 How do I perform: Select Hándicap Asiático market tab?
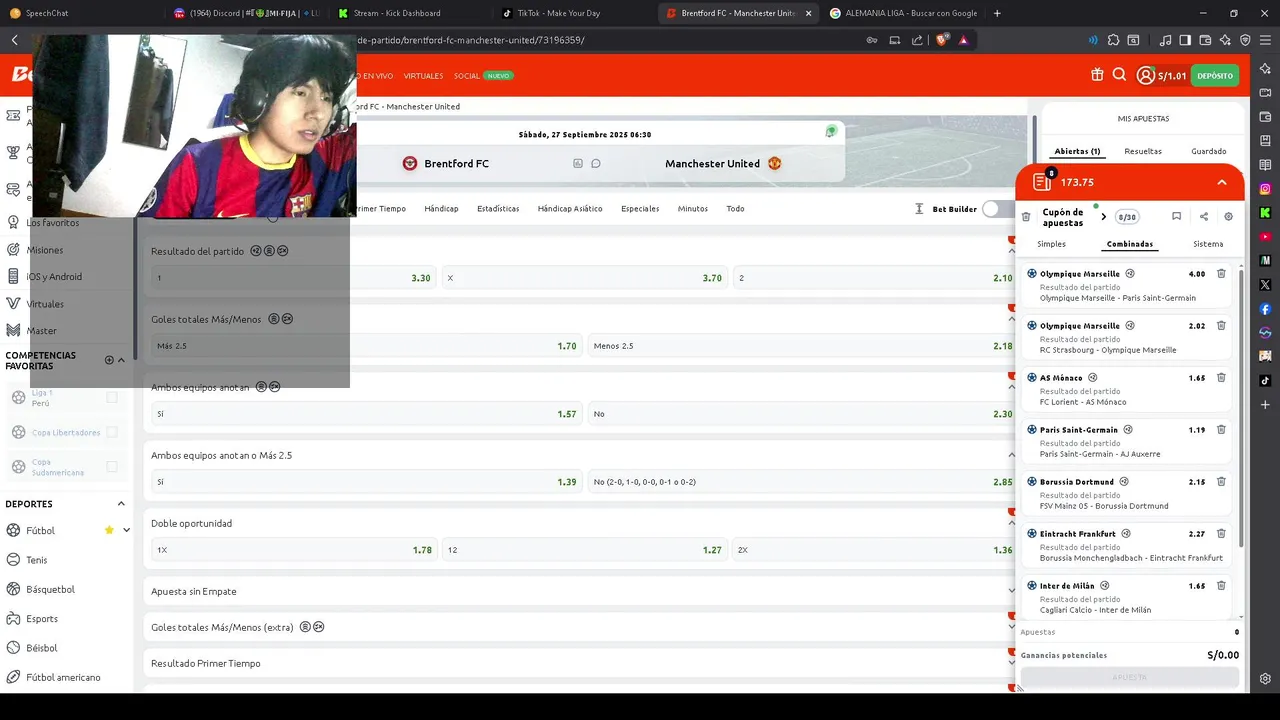(x=570, y=209)
